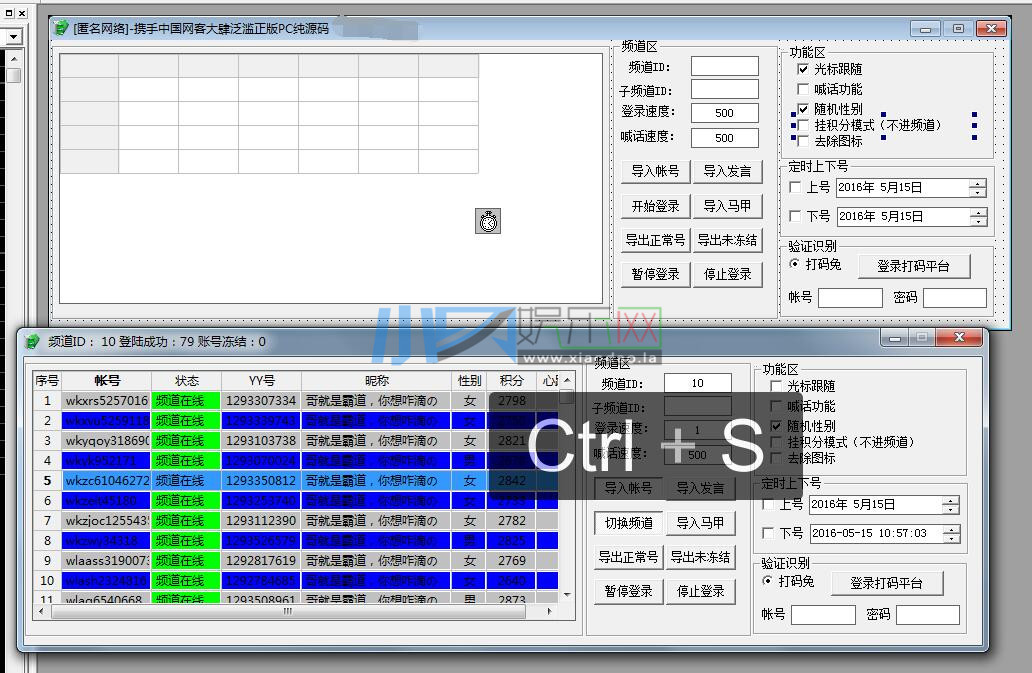Click 导入发言 button in designer window
This screenshot has height=673, width=1032.
coord(727,172)
